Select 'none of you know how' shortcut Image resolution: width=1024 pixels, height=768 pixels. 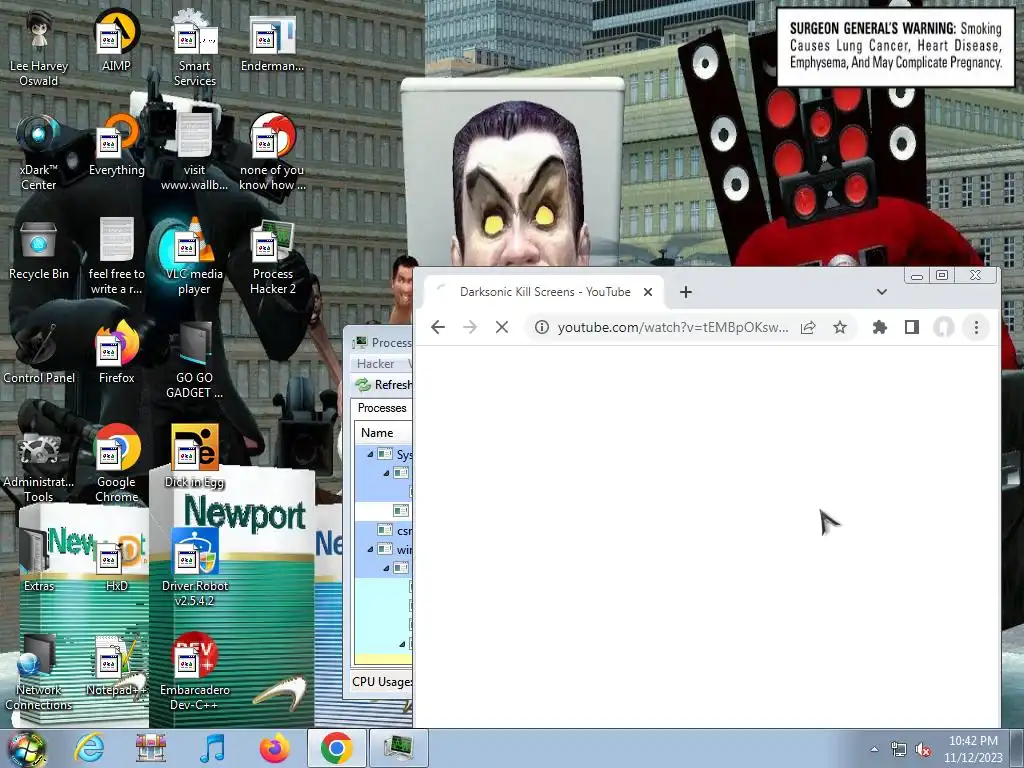click(x=272, y=153)
